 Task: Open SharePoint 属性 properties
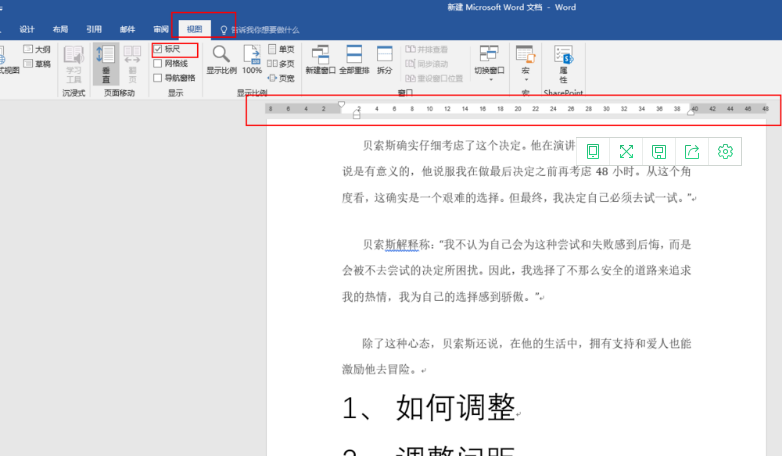pyautogui.click(x=563, y=64)
